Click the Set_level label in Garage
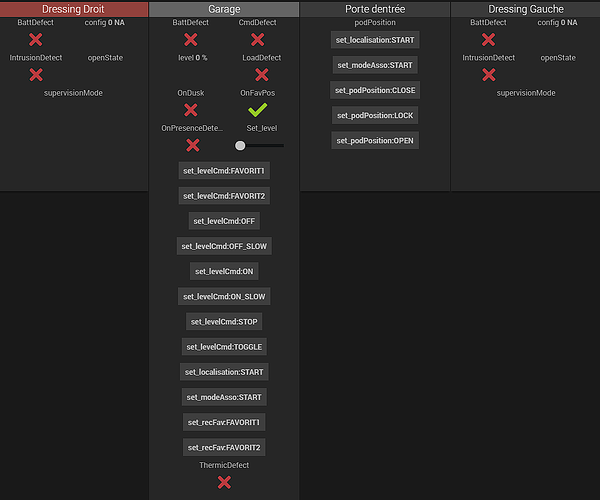600x500 pixels. click(262, 128)
